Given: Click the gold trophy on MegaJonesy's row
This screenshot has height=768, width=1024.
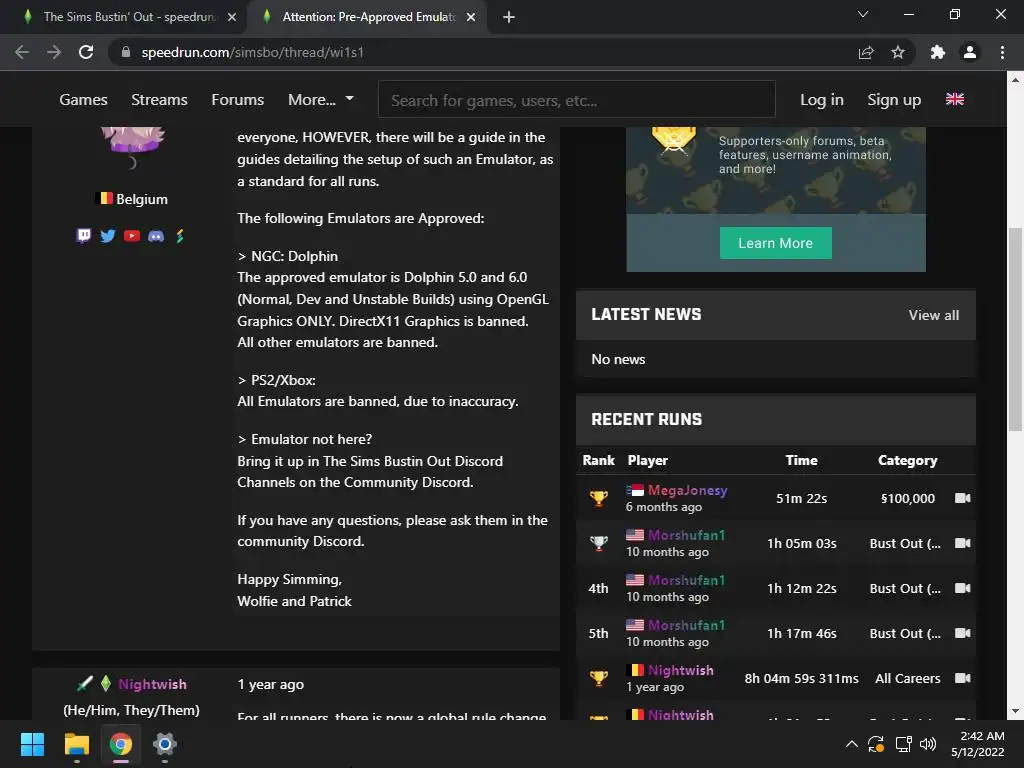Looking at the screenshot, I should [x=599, y=498].
